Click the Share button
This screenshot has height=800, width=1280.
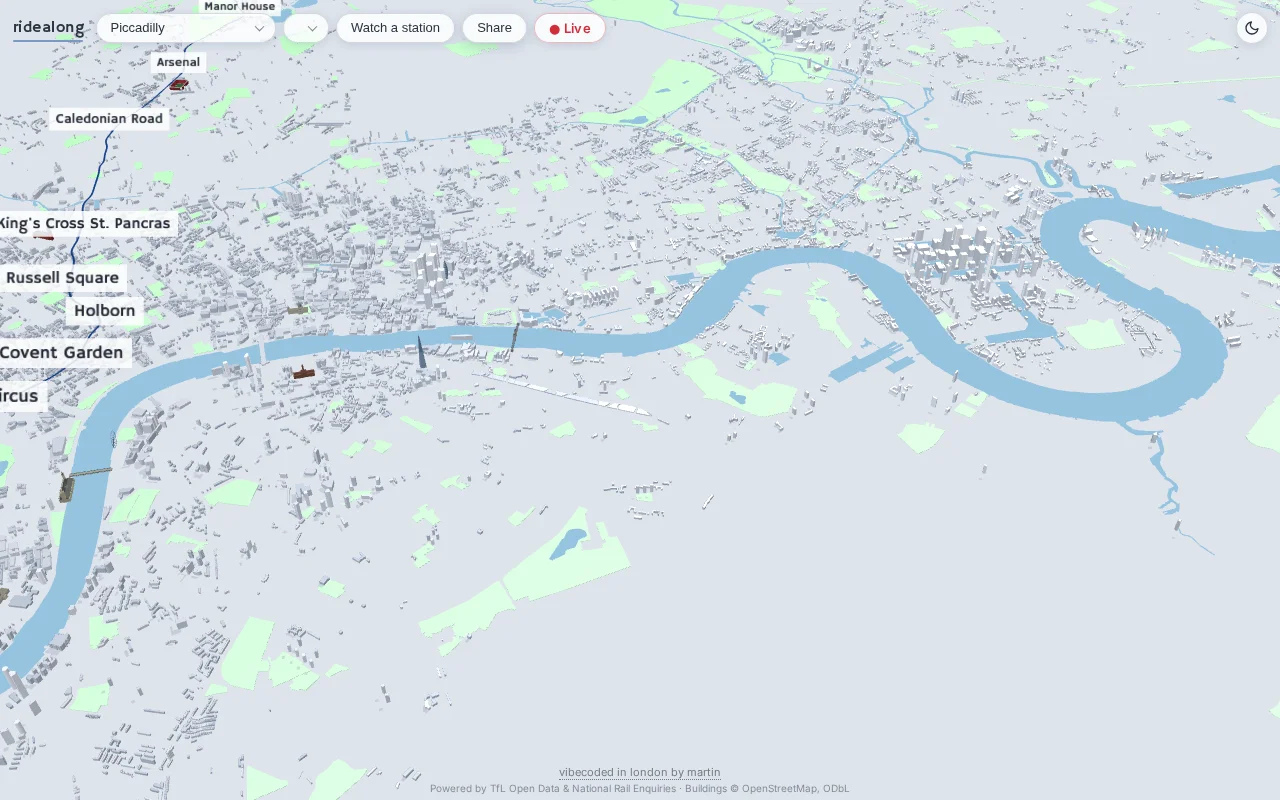(x=494, y=28)
